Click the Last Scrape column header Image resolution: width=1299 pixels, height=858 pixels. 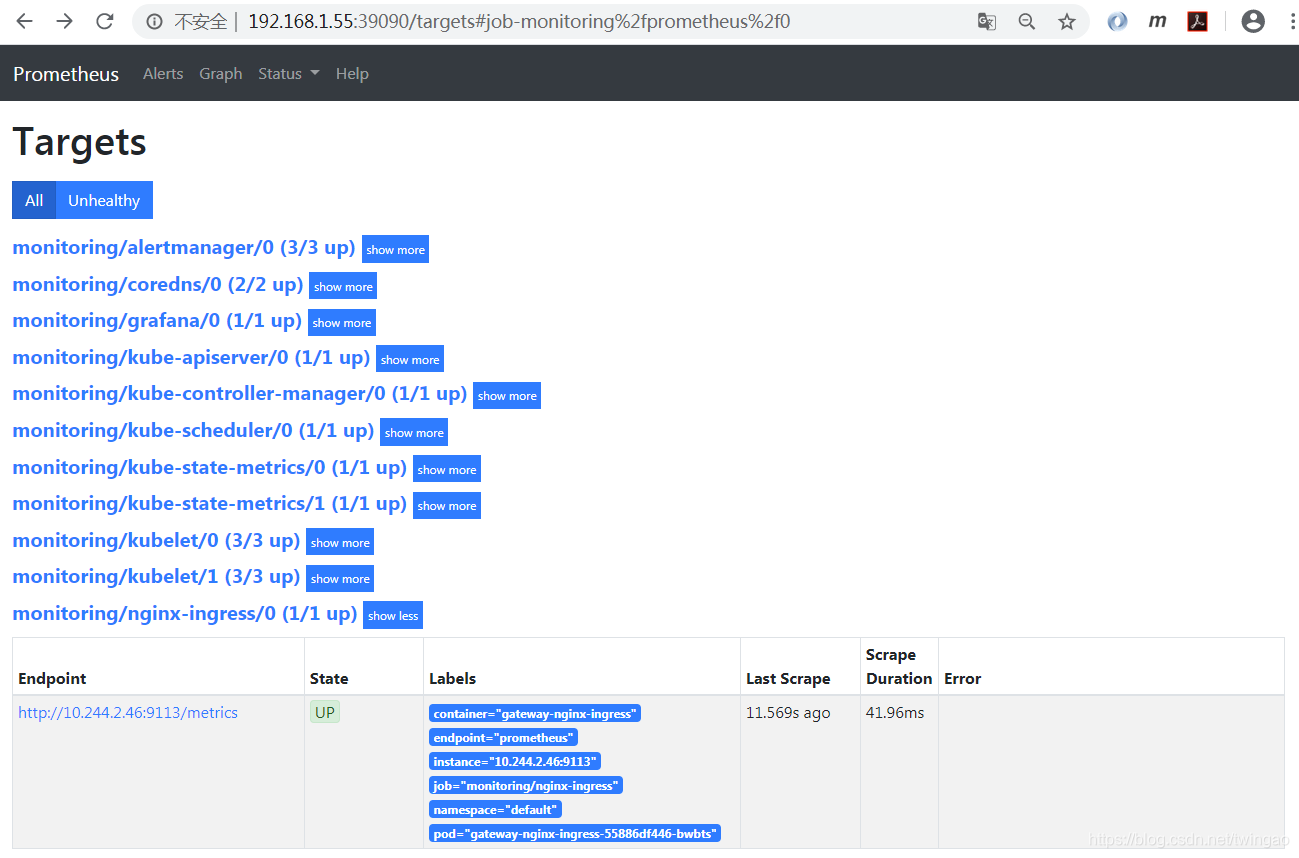[x=788, y=678]
